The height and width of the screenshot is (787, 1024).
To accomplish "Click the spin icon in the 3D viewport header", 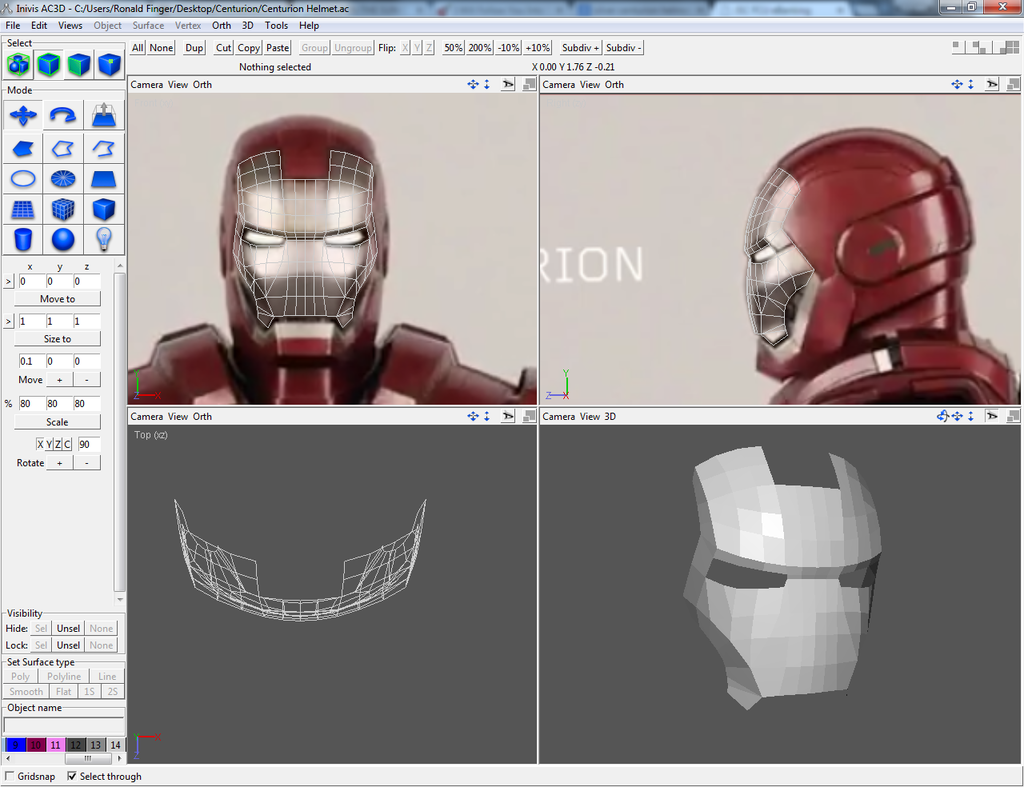I will tap(942, 416).
